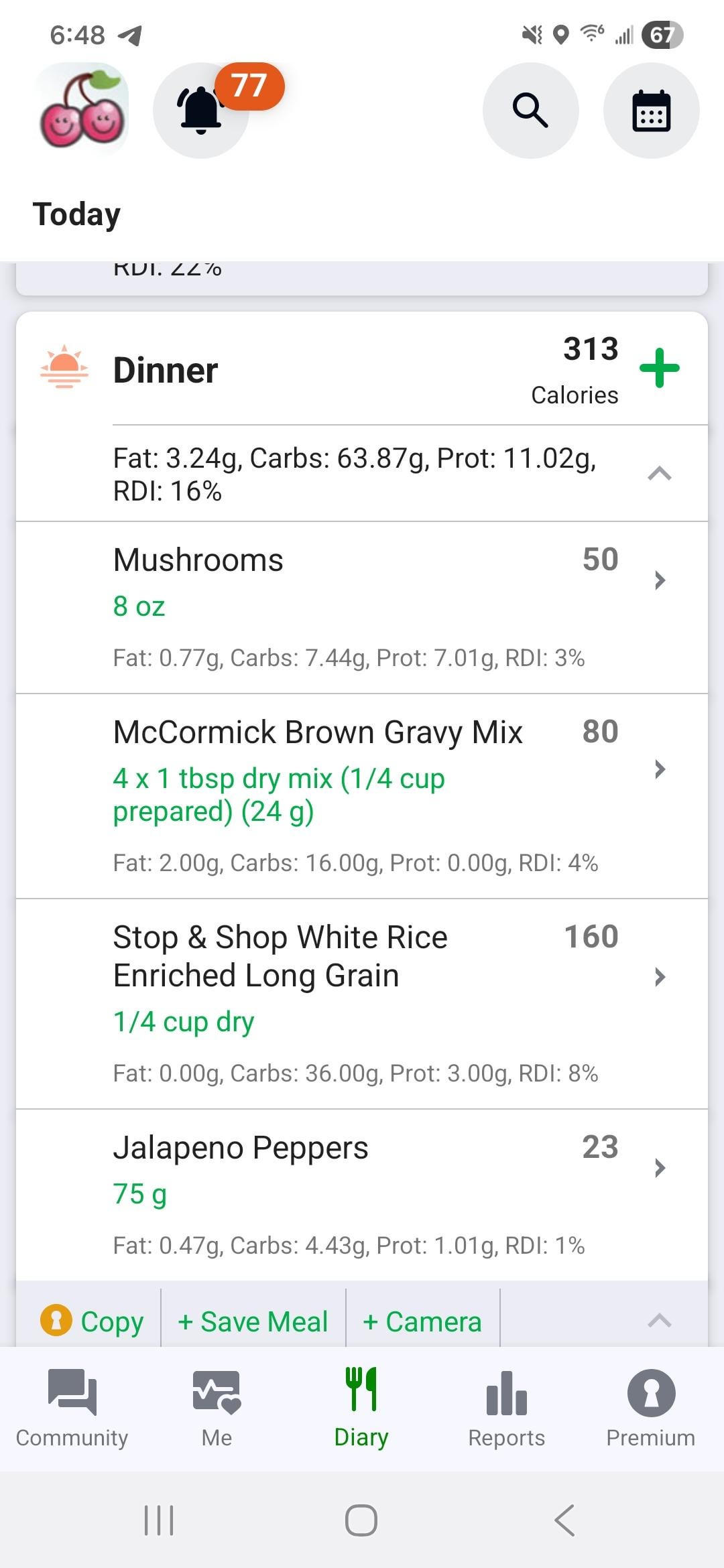This screenshot has width=724, height=1568.
Task: Tap the search magnifier icon
Action: [x=530, y=111]
